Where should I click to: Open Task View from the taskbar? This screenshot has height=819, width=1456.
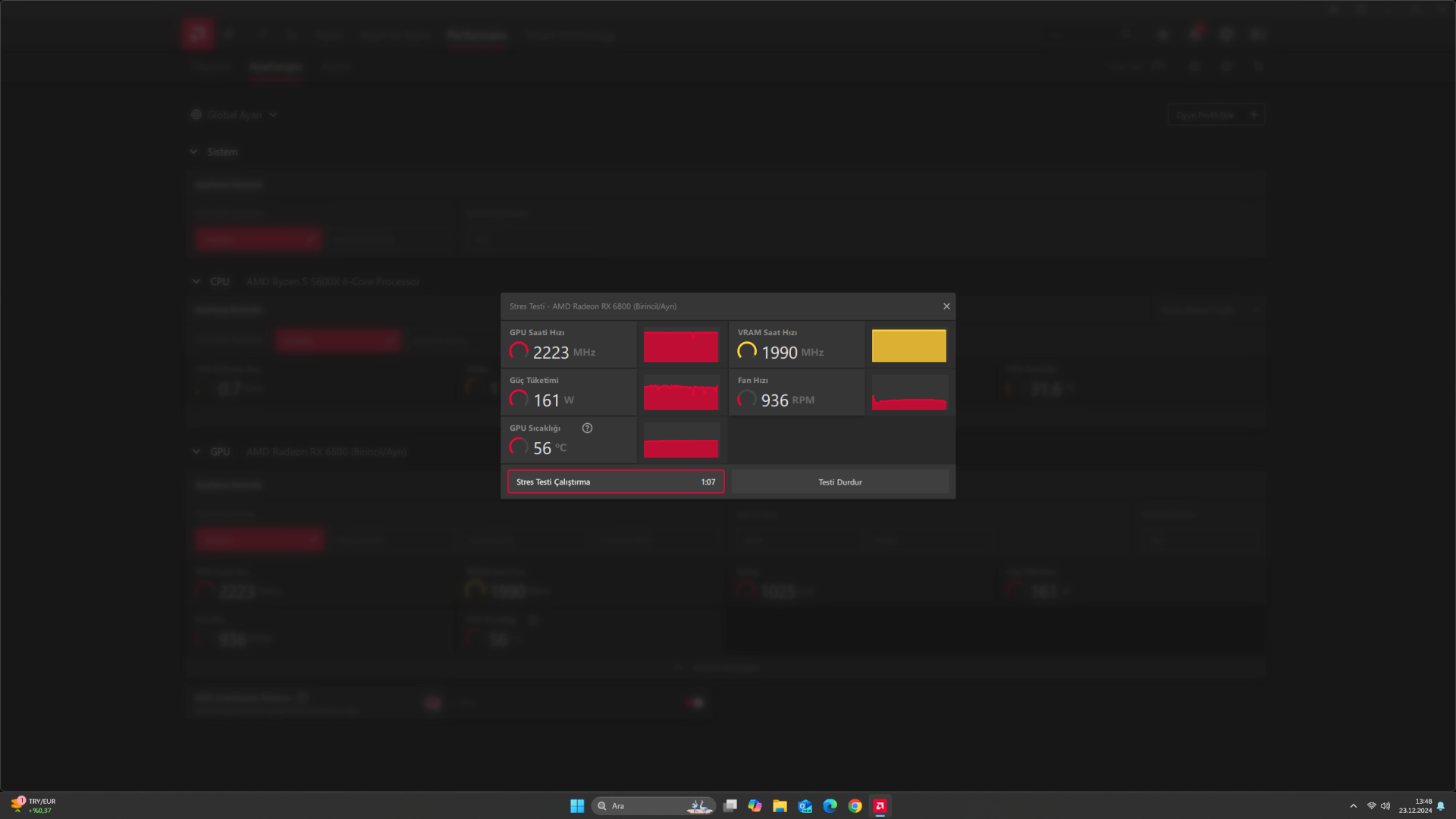pyautogui.click(x=730, y=806)
